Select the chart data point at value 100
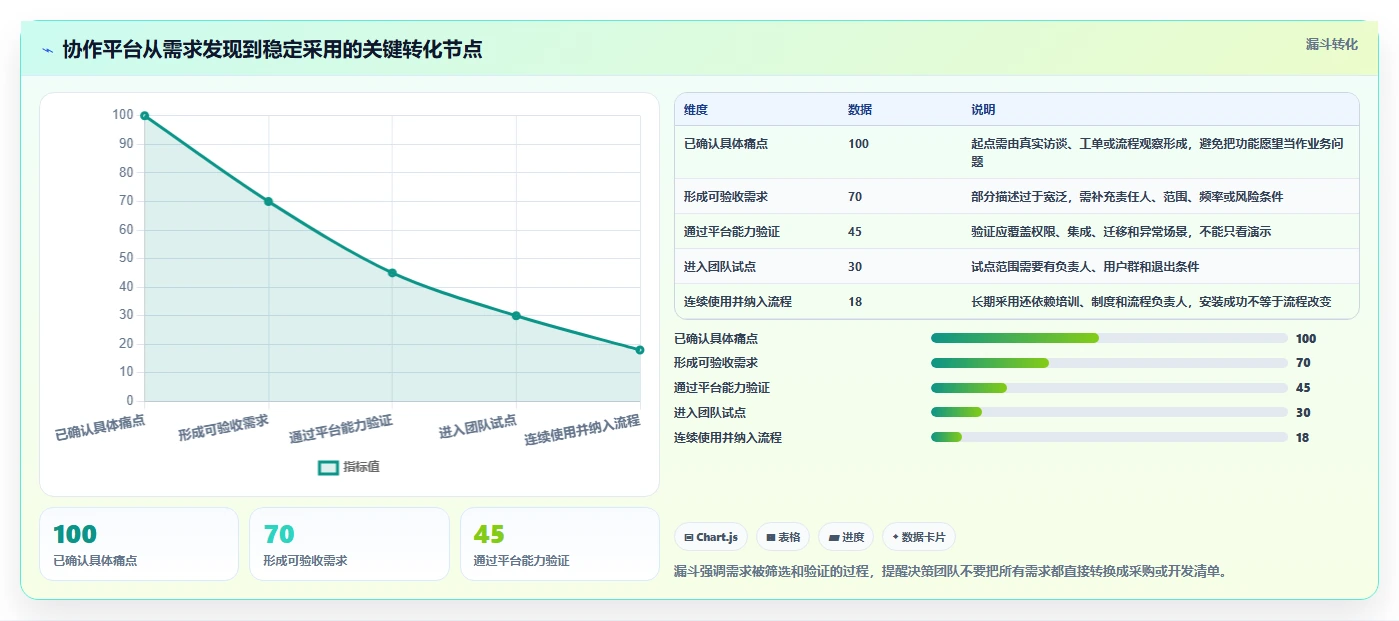1399x621 pixels. [145, 116]
